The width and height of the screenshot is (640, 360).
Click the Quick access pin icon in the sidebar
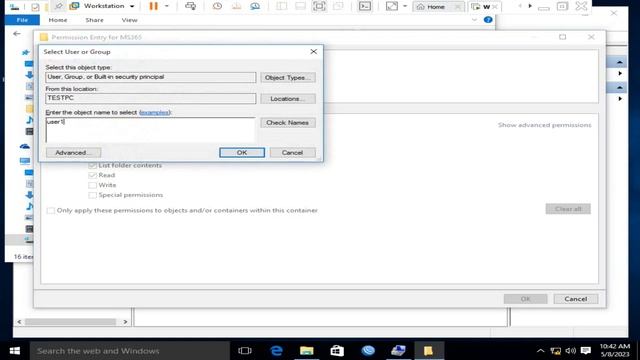pyautogui.click(x=26, y=52)
